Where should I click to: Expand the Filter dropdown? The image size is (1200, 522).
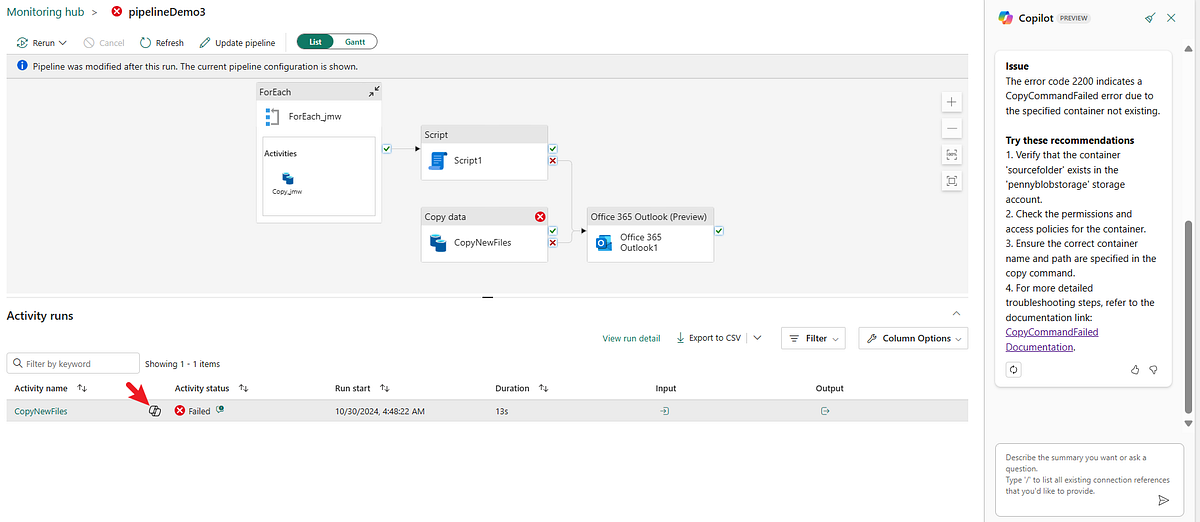click(813, 338)
